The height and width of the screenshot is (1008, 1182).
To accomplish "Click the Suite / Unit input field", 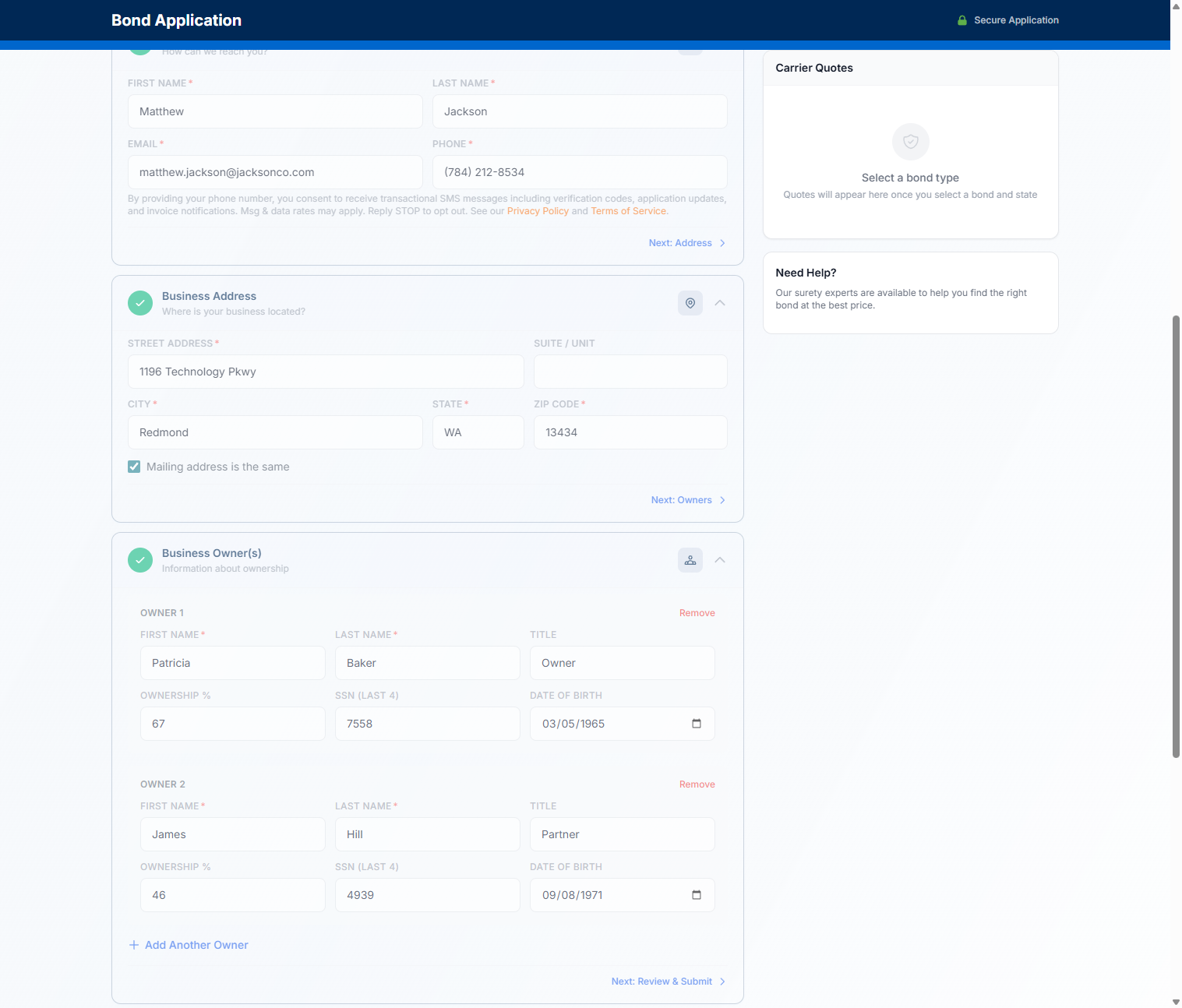I will tap(630, 372).
